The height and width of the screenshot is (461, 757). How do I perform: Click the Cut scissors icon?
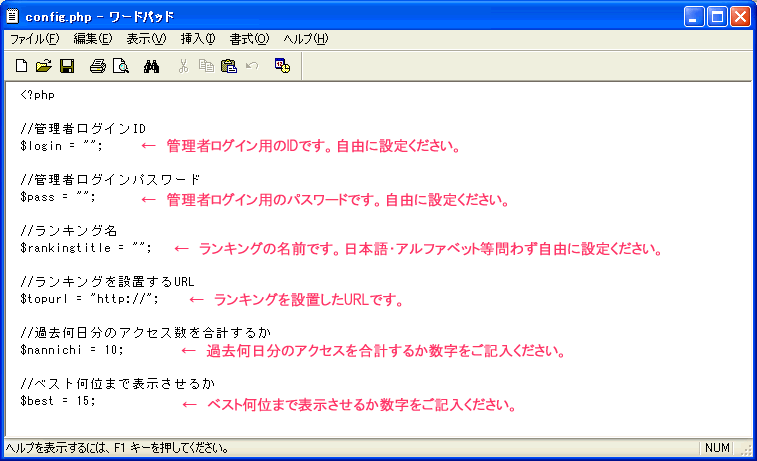[183, 66]
